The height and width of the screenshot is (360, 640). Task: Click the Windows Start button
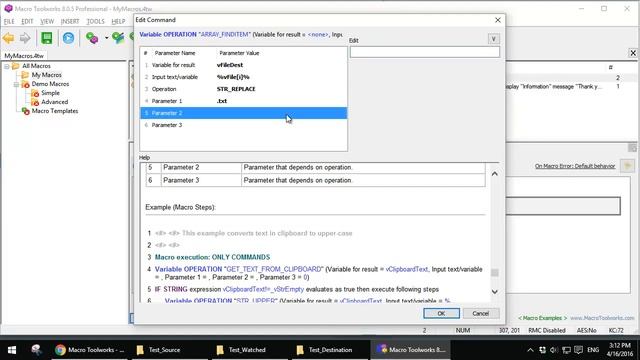[12, 350]
